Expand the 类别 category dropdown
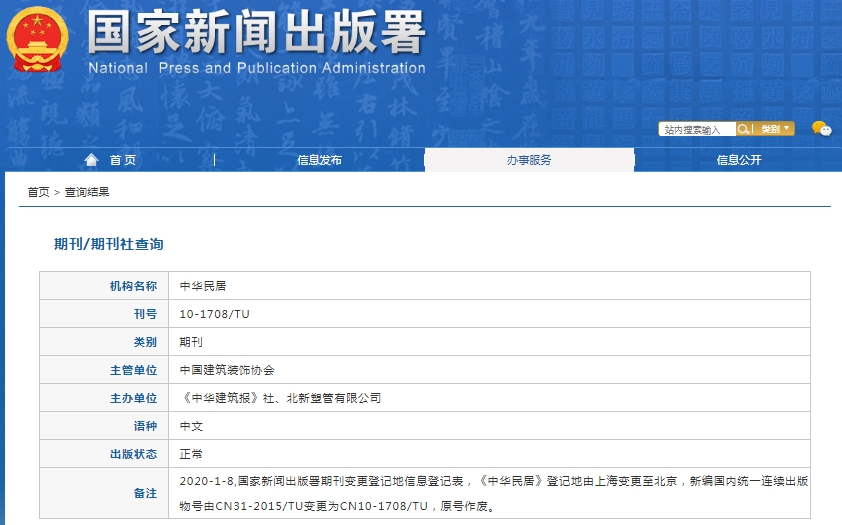842x525 pixels. [775, 129]
